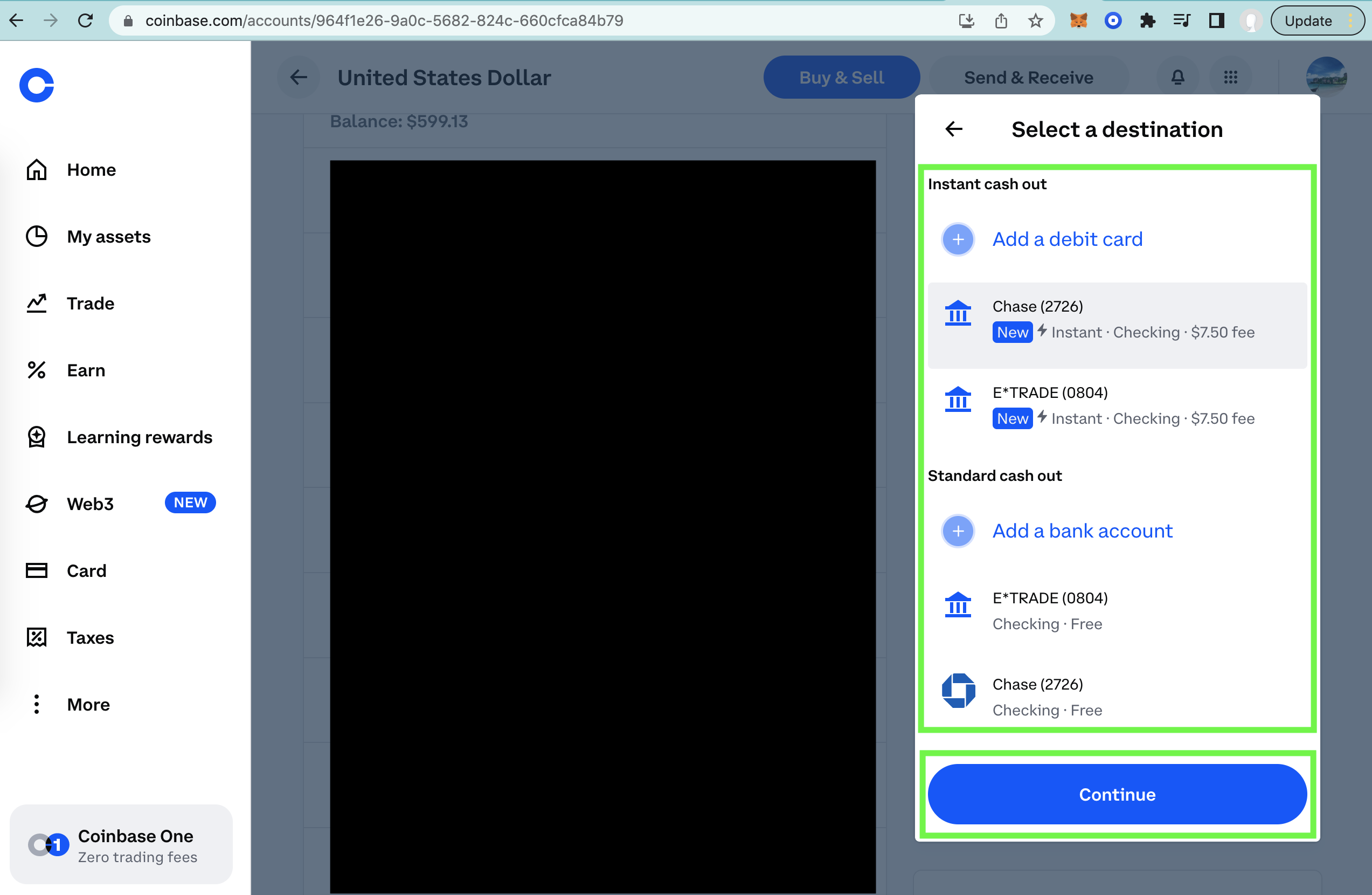Click the Chrome Update button

1316,21
